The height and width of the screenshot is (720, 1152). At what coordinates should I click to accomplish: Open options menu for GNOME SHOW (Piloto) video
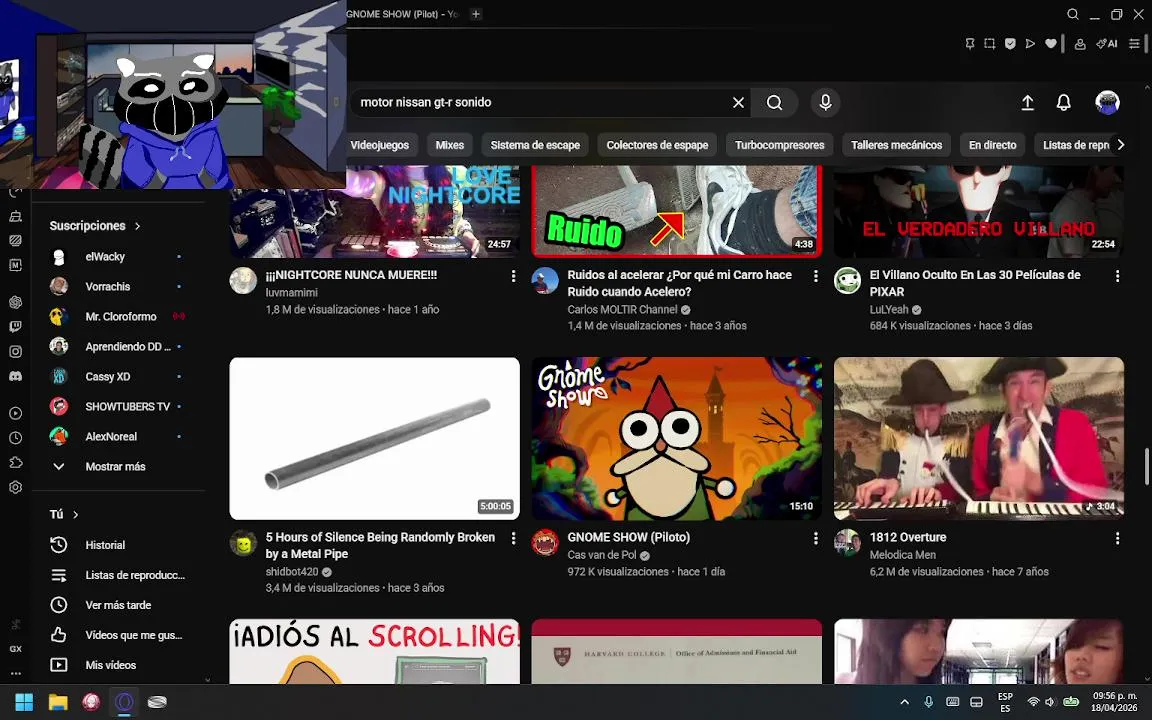pos(815,539)
